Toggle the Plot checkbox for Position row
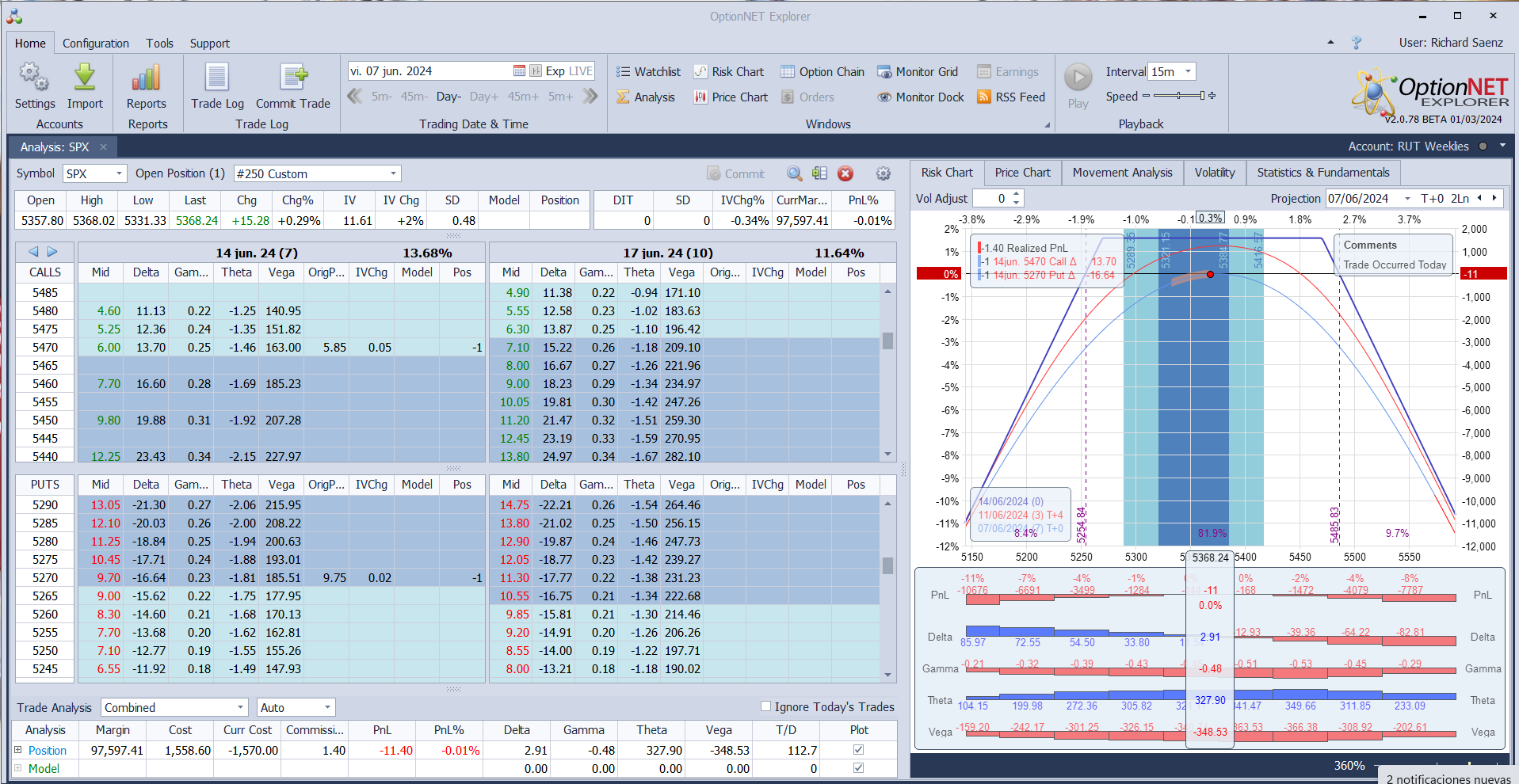The width and height of the screenshot is (1519, 784). coord(858,750)
